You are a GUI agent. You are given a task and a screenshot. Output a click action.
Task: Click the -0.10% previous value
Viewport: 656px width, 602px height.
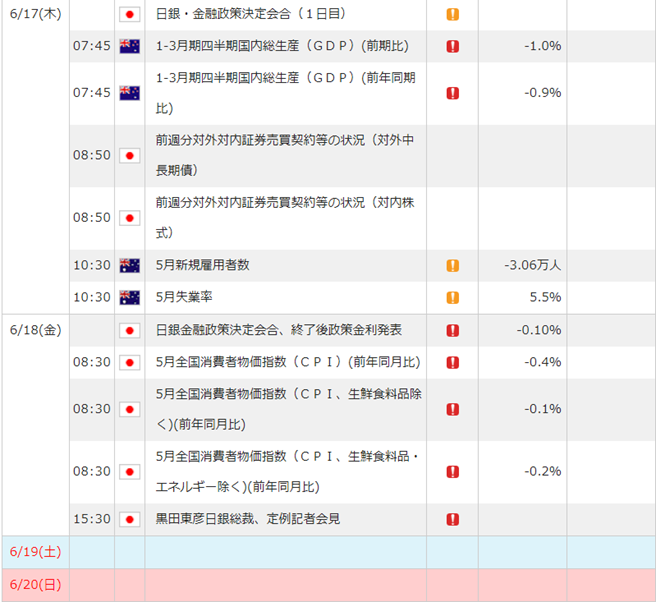click(539, 330)
